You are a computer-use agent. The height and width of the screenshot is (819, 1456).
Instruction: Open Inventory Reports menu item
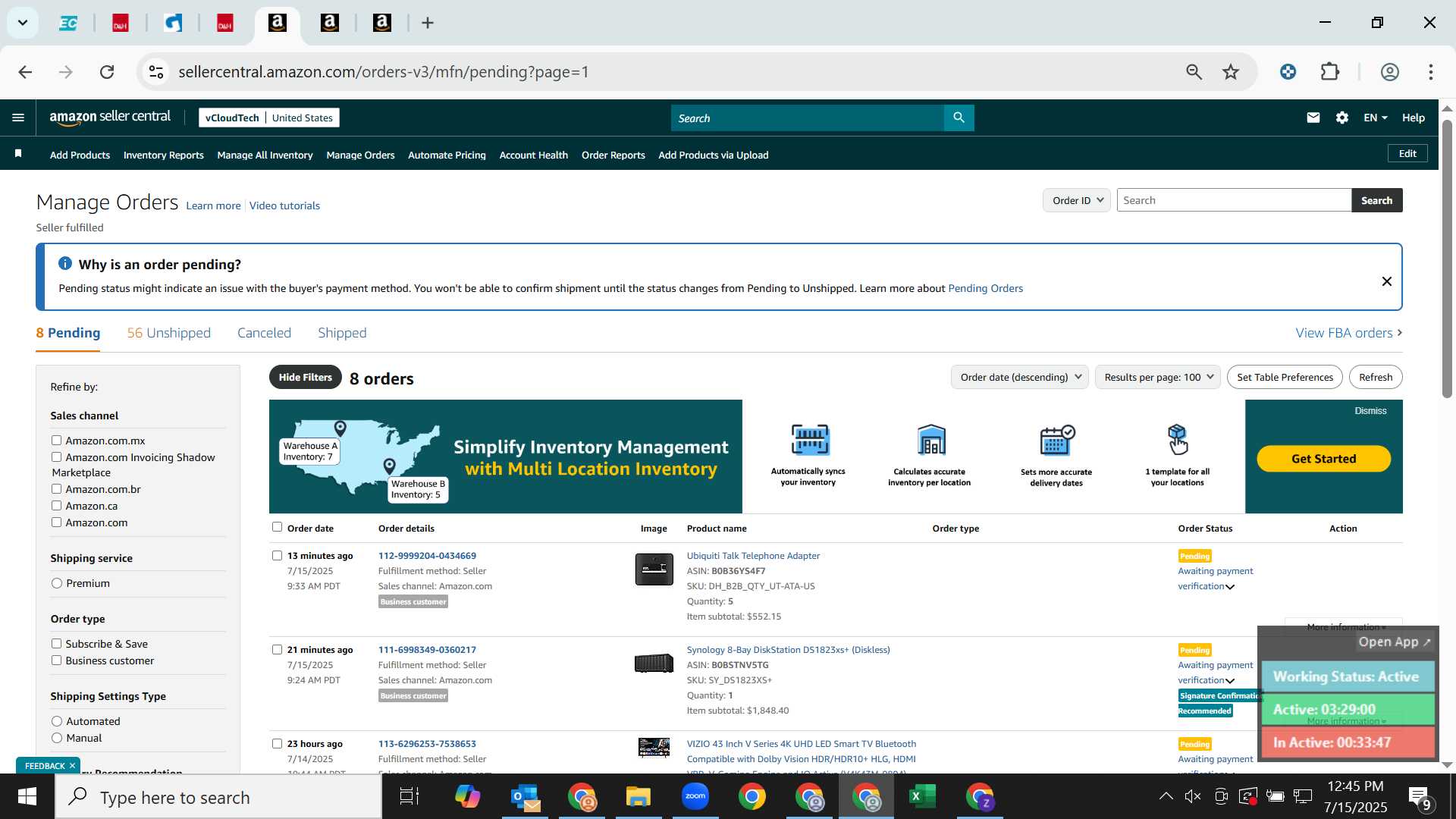point(163,155)
